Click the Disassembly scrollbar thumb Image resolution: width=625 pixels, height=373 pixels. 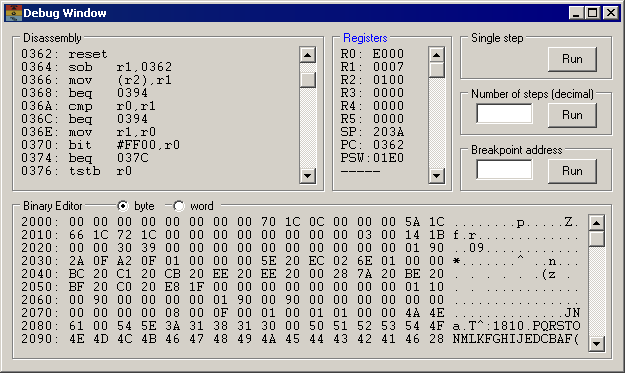308,79
